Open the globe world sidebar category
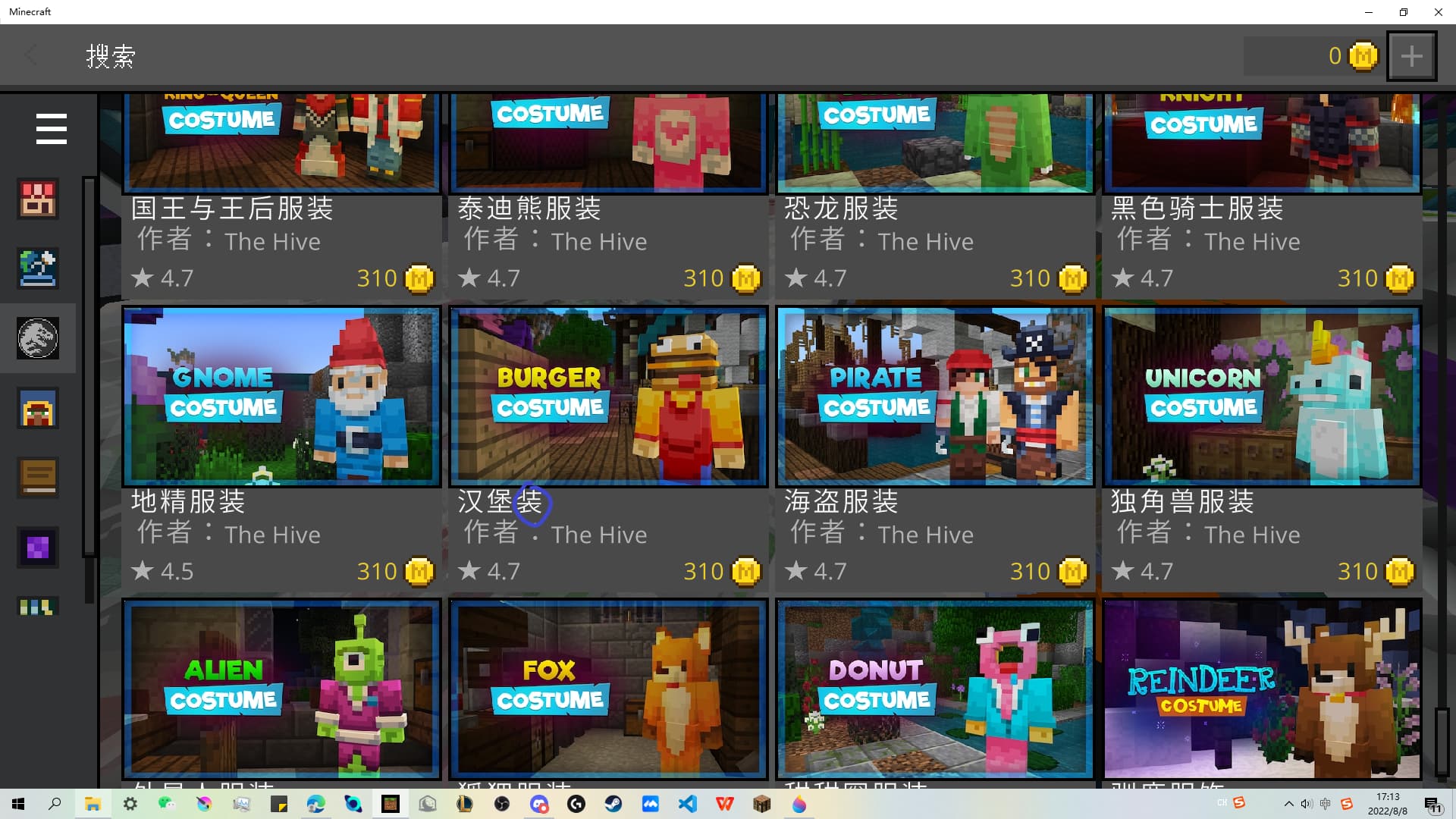The width and height of the screenshot is (1456, 819). pos(38,268)
